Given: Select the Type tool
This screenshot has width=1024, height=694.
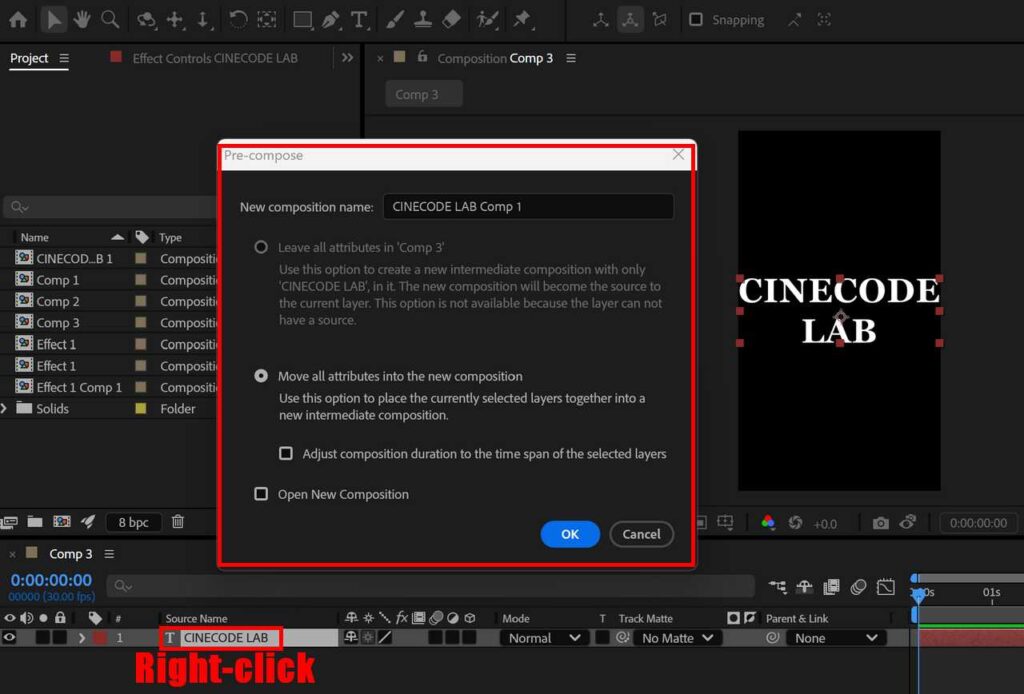Looking at the screenshot, I should click(359, 20).
